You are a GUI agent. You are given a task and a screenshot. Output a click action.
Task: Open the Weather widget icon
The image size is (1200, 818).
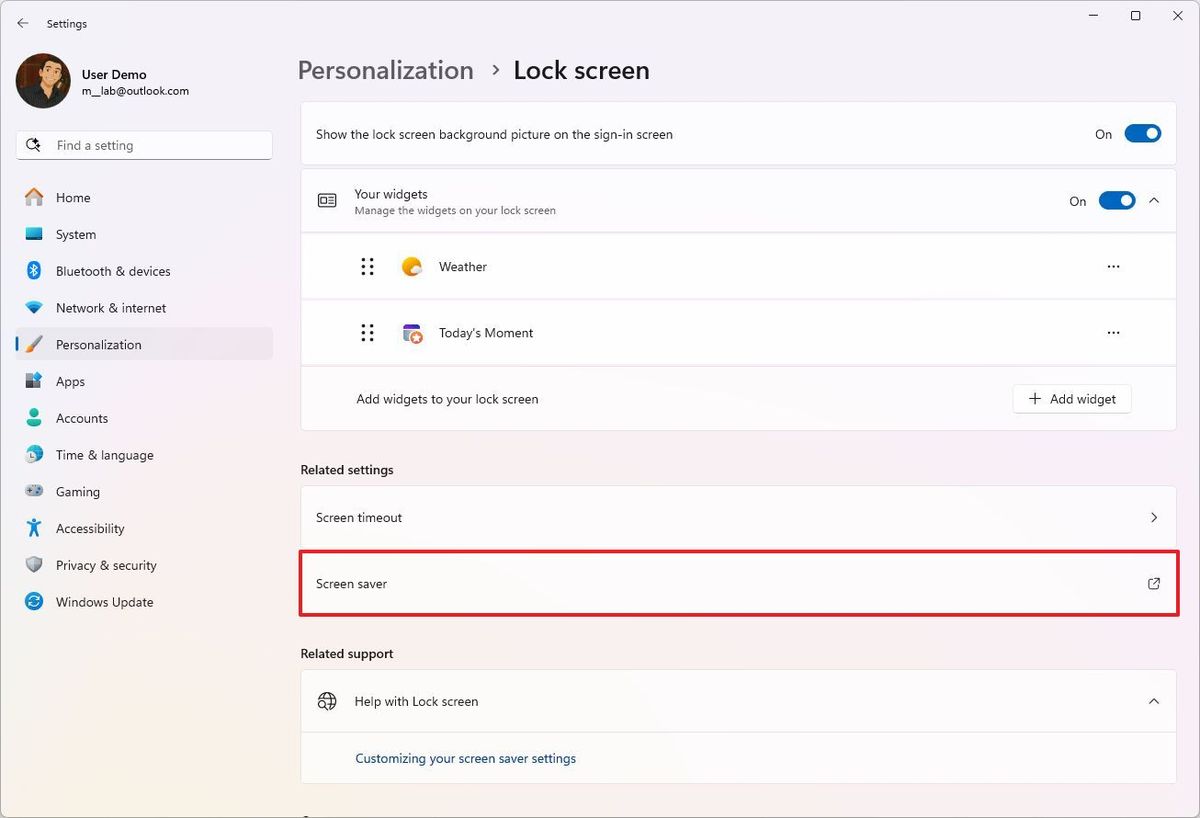[412, 266]
